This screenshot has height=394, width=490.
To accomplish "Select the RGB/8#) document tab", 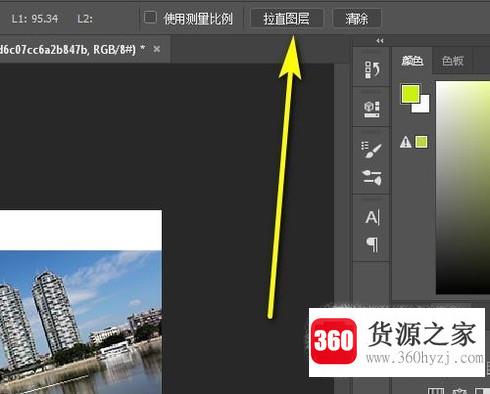I will (85, 50).
